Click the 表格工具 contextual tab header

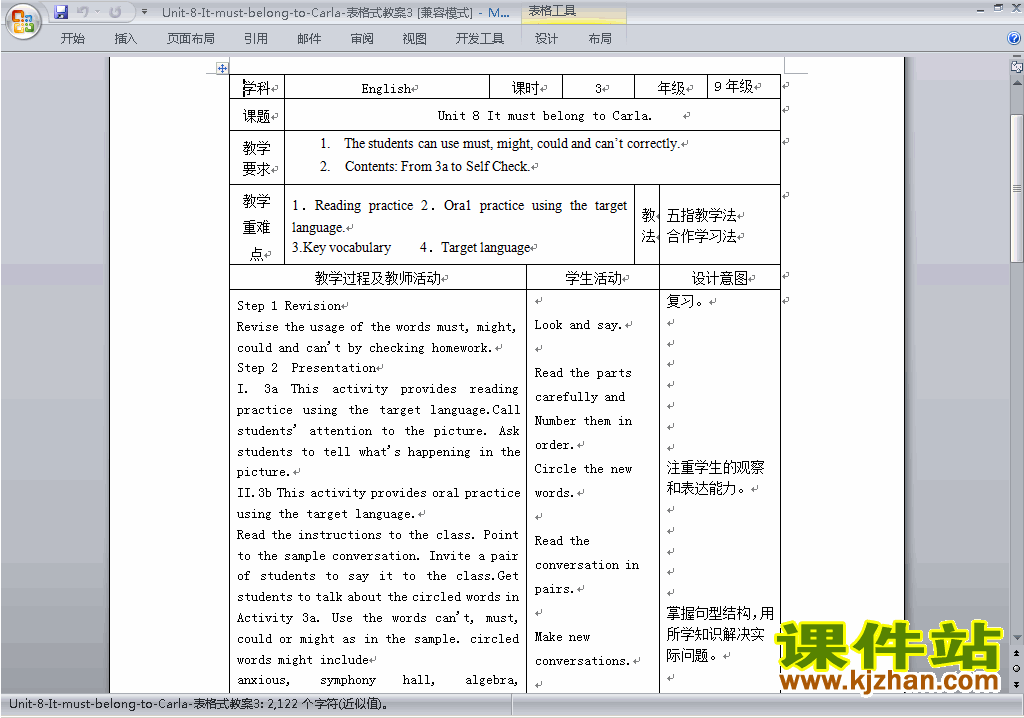click(573, 11)
